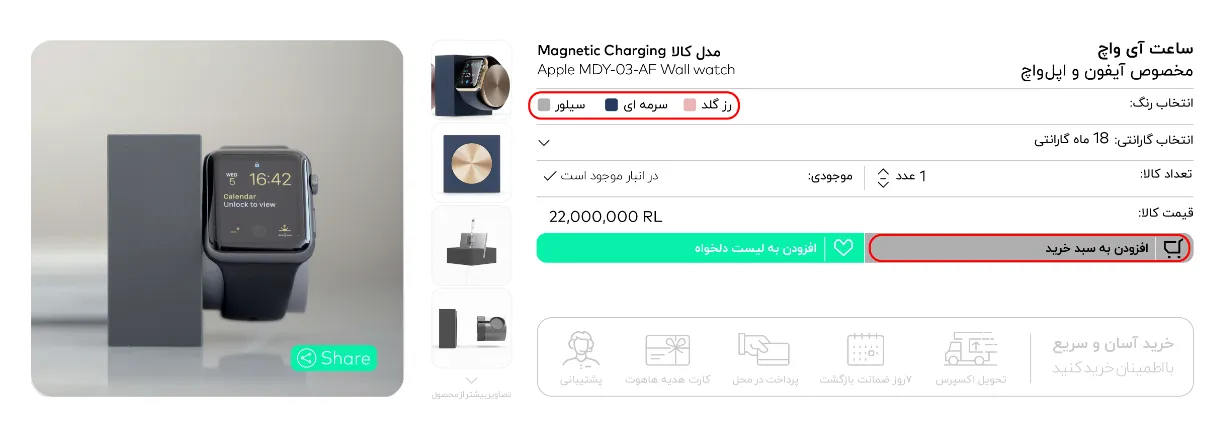
Task: Click the express delivery truck icon
Action: pos(970,349)
